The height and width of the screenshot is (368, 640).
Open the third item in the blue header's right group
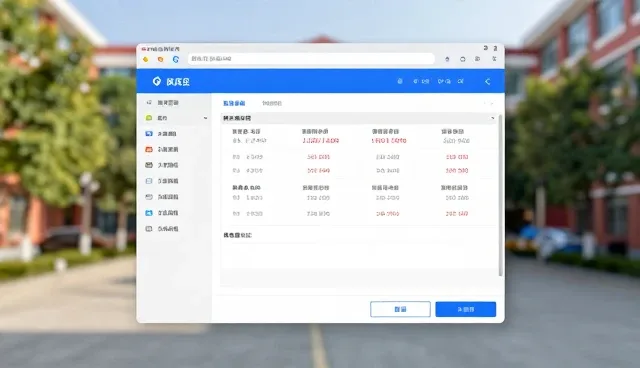click(x=444, y=81)
